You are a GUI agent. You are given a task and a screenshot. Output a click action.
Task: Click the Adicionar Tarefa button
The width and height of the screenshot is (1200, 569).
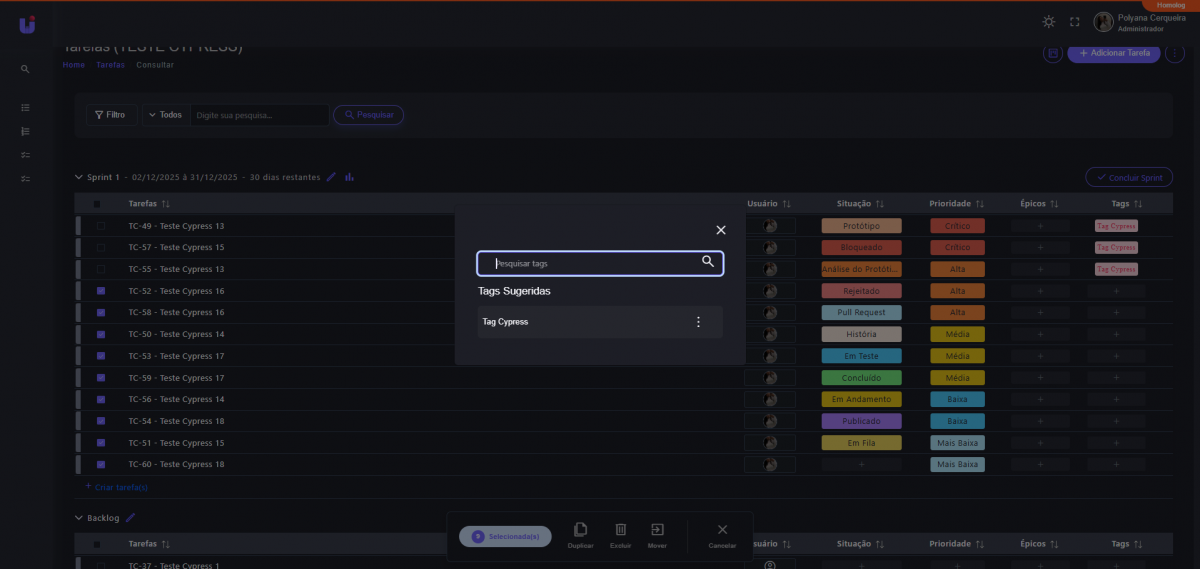[x=1113, y=53]
